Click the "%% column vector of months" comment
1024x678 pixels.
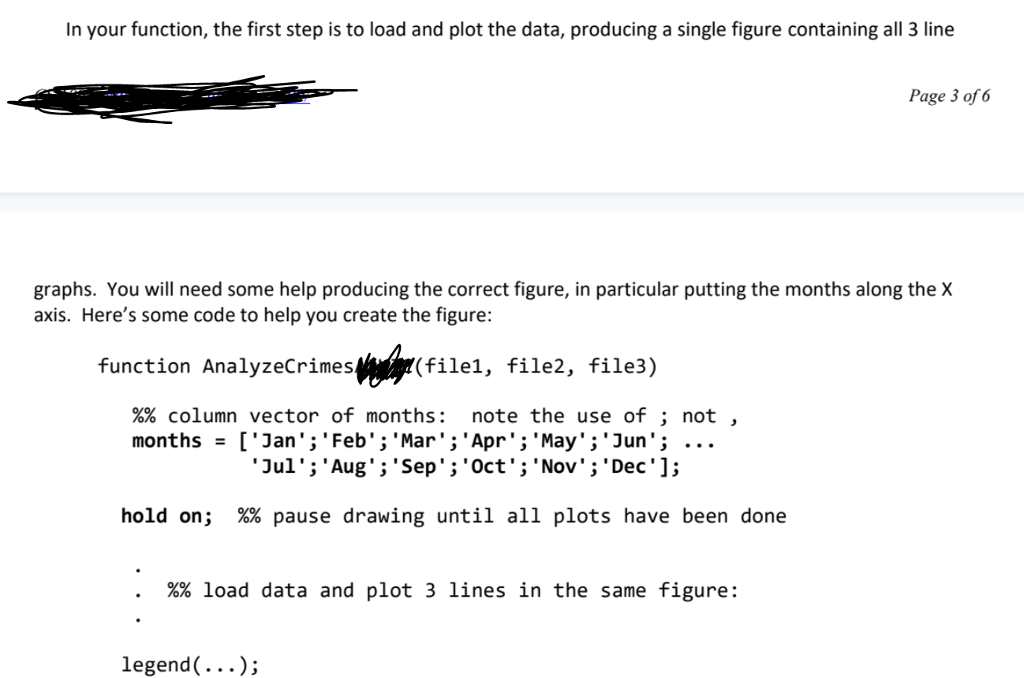click(x=289, y=415)
